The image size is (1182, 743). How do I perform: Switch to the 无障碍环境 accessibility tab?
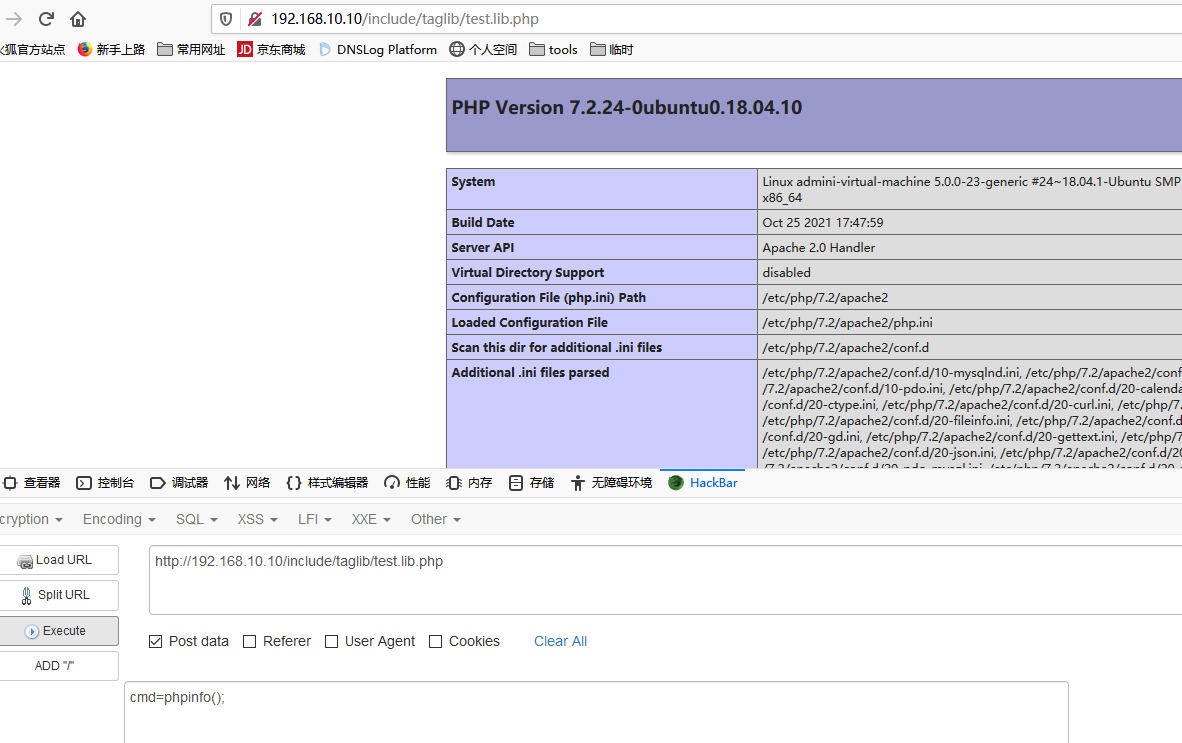click(x=611, y=483)
